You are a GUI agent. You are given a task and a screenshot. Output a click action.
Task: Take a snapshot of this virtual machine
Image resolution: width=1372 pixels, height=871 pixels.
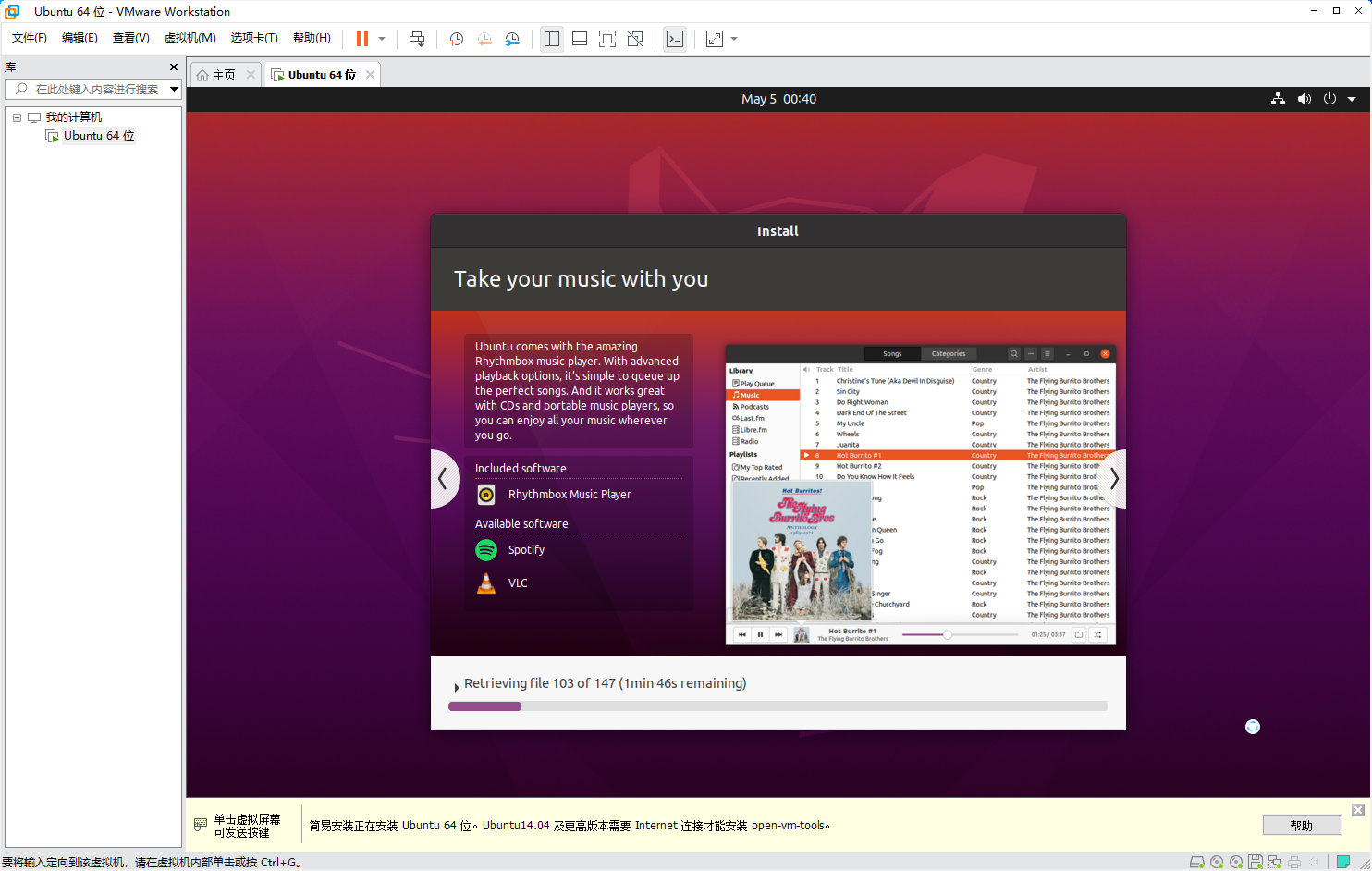point(456,39)
